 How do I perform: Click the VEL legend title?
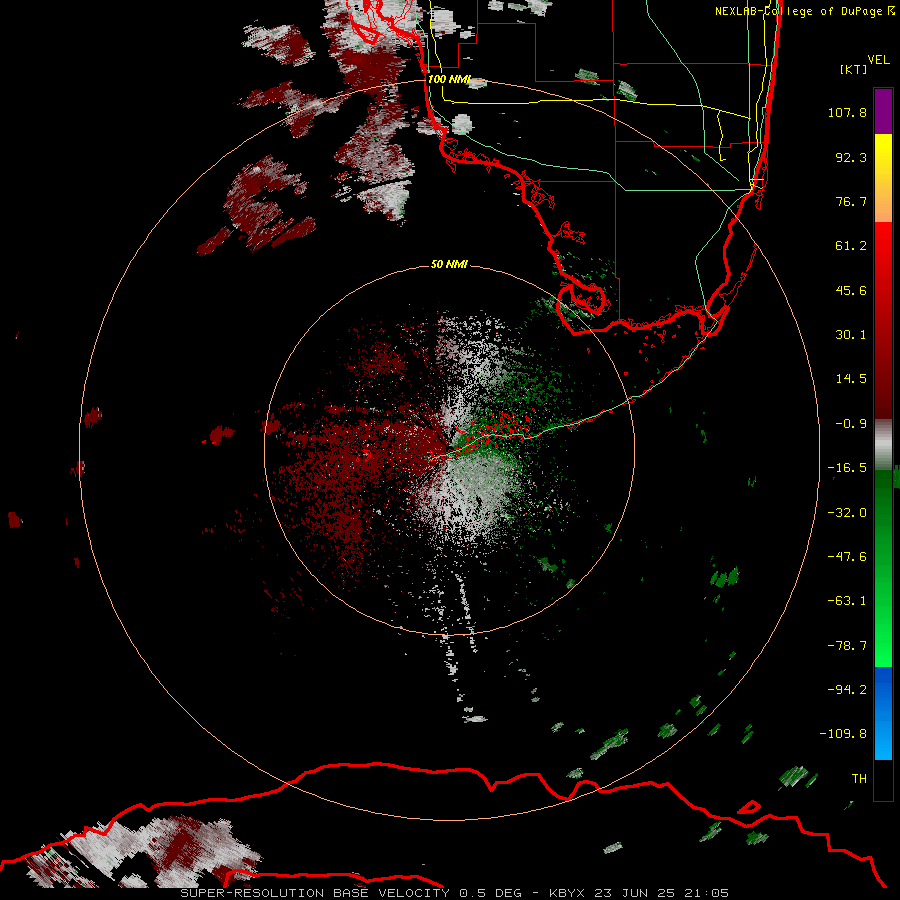click(878, 60)
